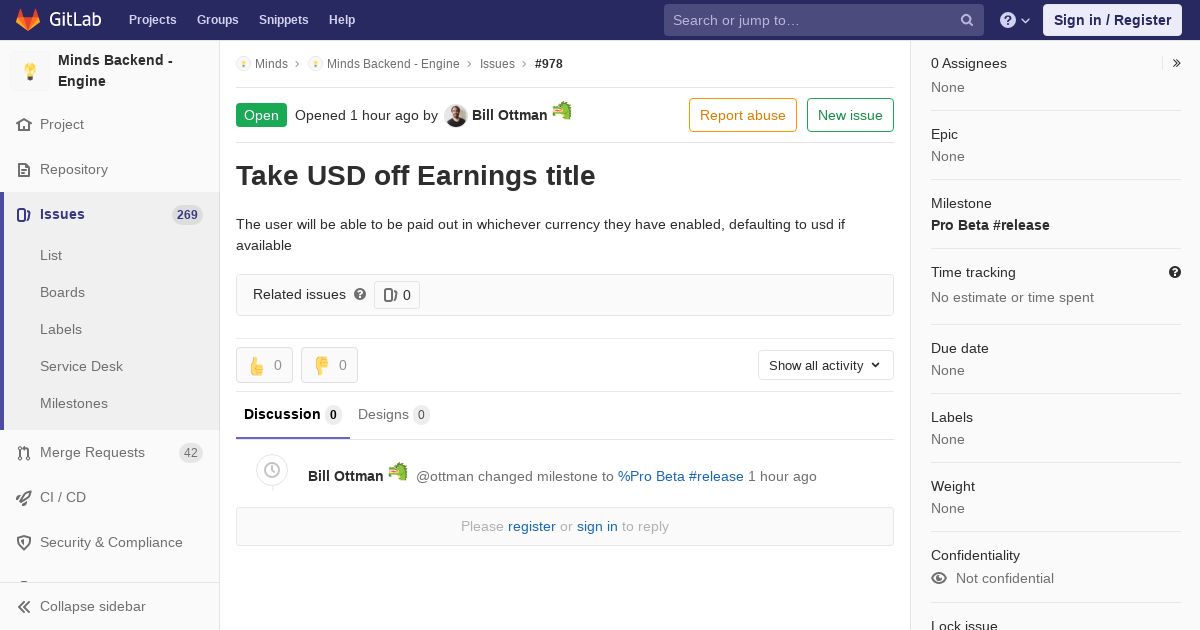
Task: Open the Projects menu in navbar
Action: pos(153,20)
